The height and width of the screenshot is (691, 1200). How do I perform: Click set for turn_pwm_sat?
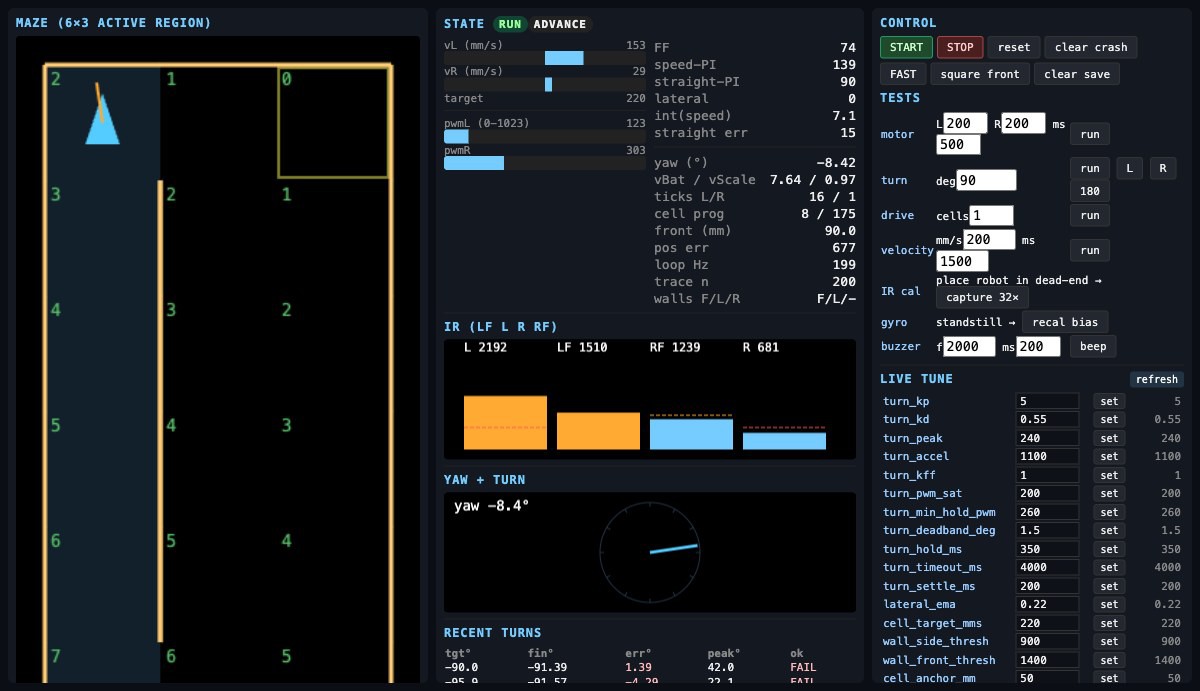click(1109, 493)
